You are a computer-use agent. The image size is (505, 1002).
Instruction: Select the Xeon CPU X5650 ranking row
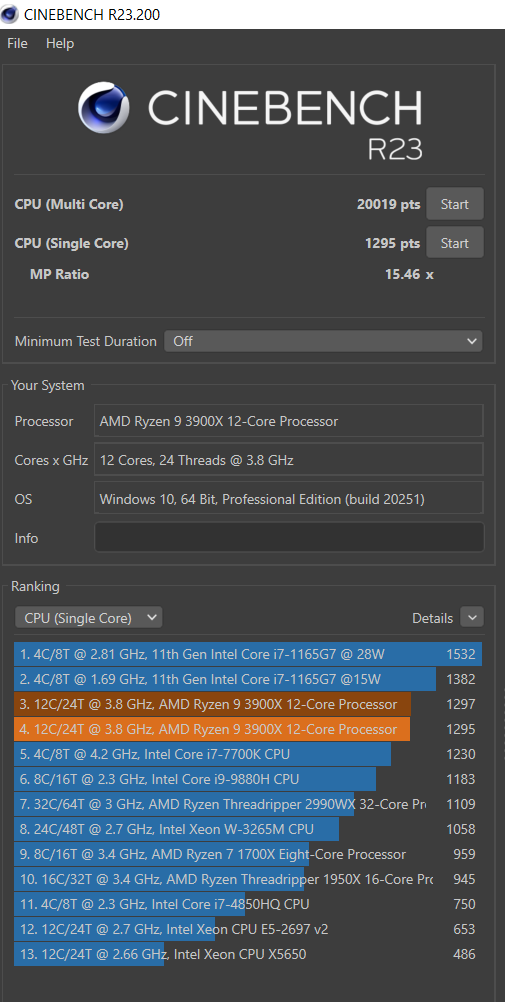coord(247,954)
